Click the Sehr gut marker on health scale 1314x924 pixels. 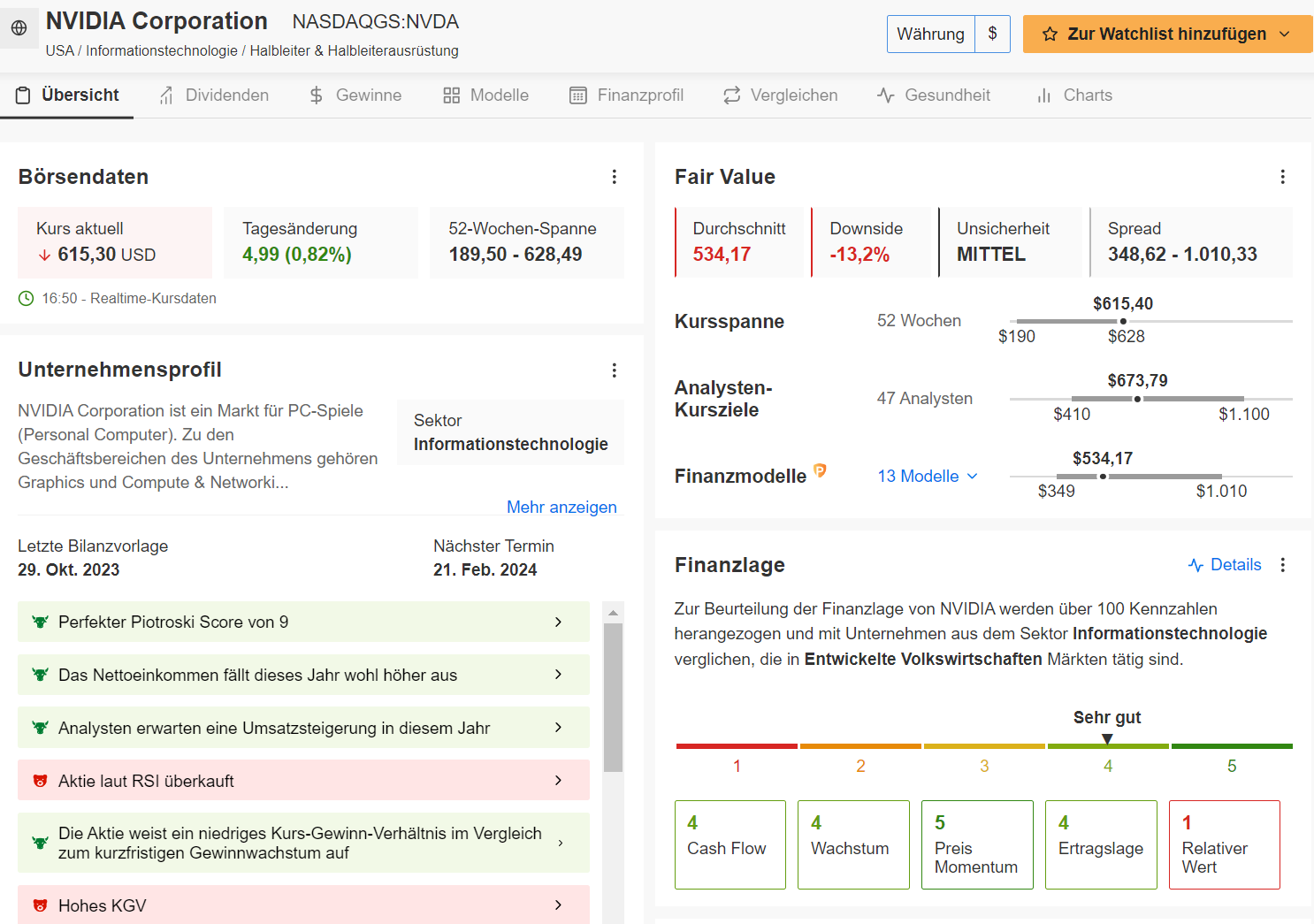pos(1107,738)
